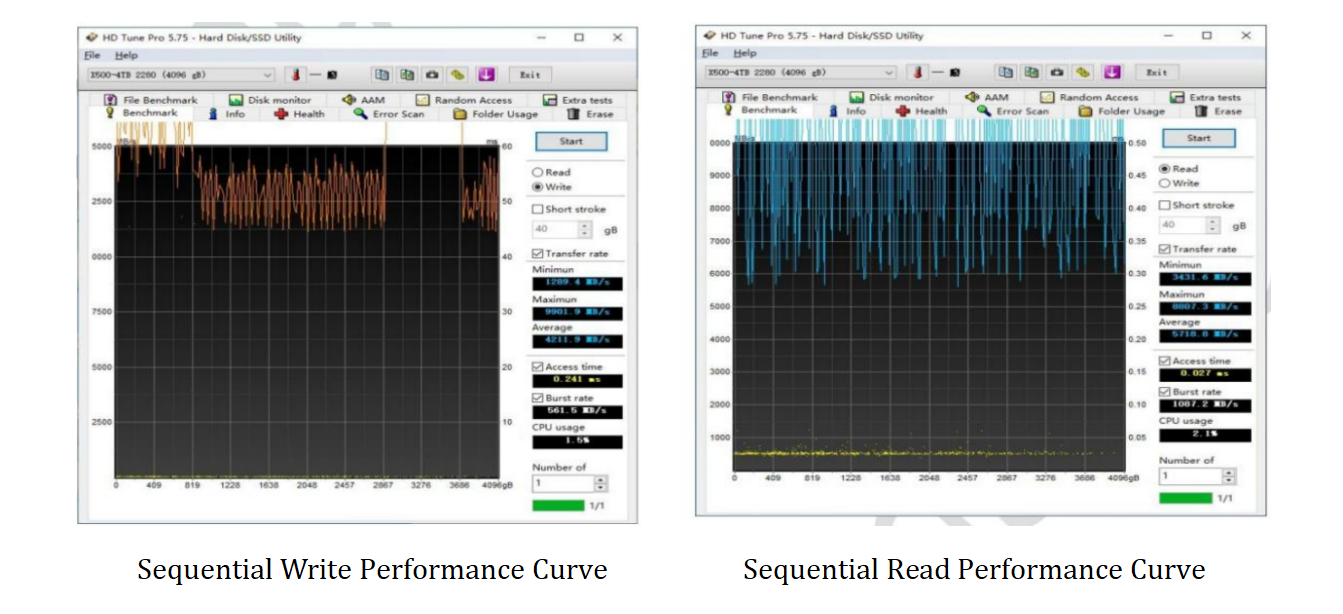Toggle Burst rate checkbox in read window
Viewport: 1343px width, 614px height.
[1164, 392]
